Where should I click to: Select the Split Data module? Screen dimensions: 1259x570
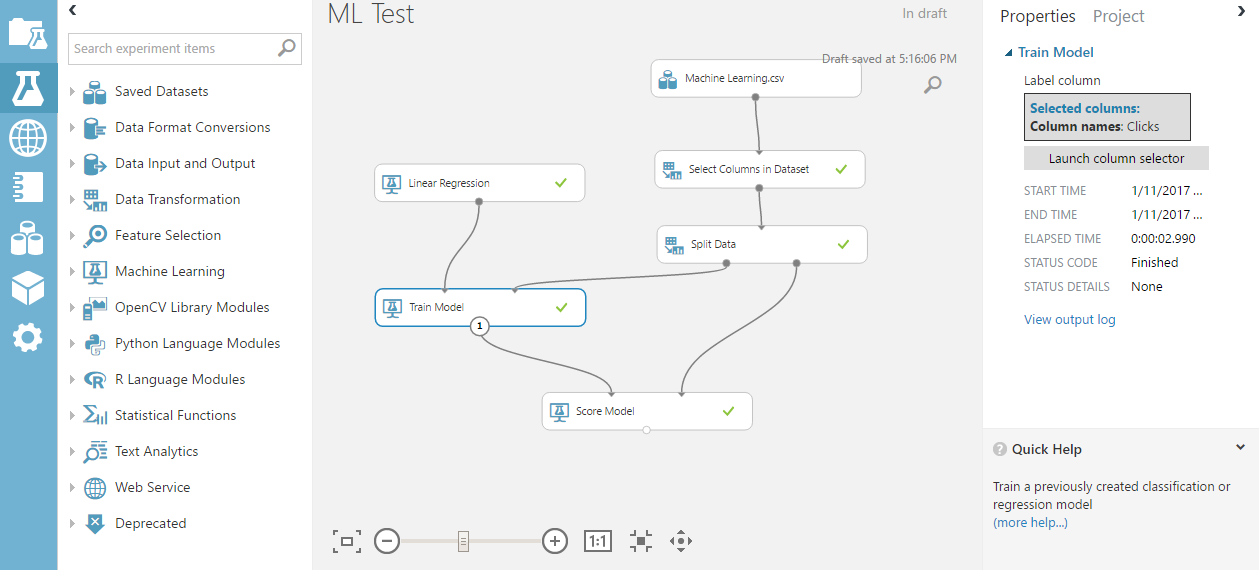click(762, 244)
